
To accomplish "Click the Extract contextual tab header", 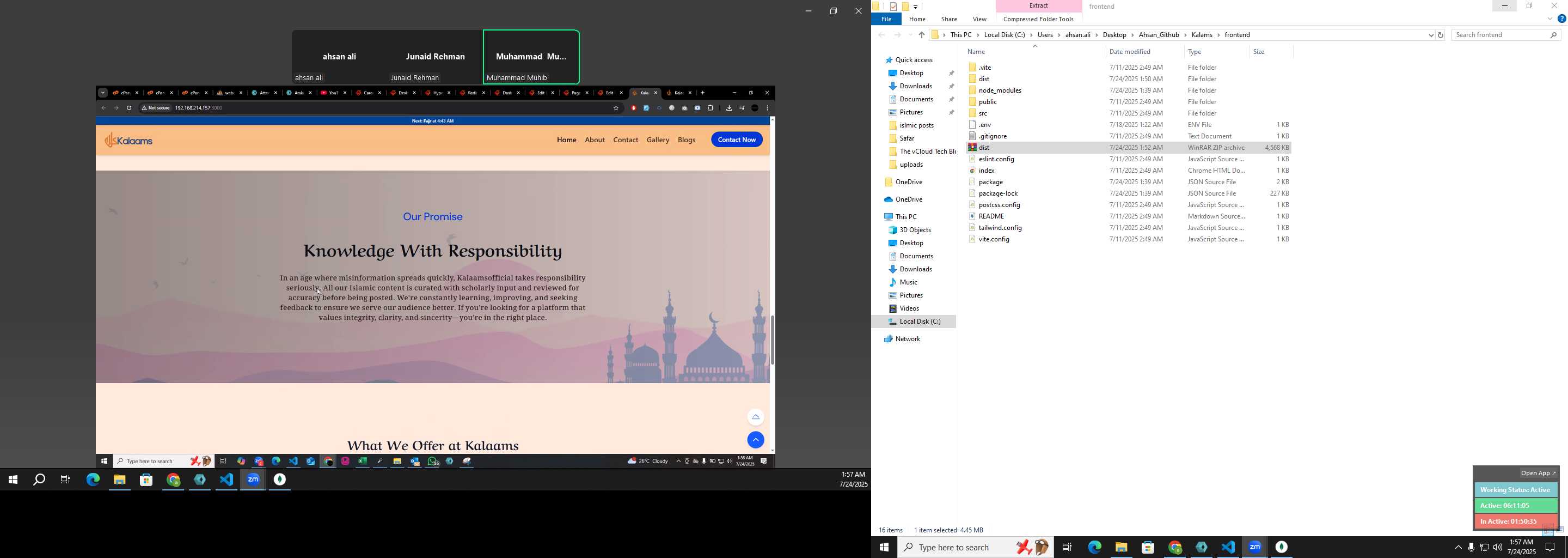I will click(1038, 6).
